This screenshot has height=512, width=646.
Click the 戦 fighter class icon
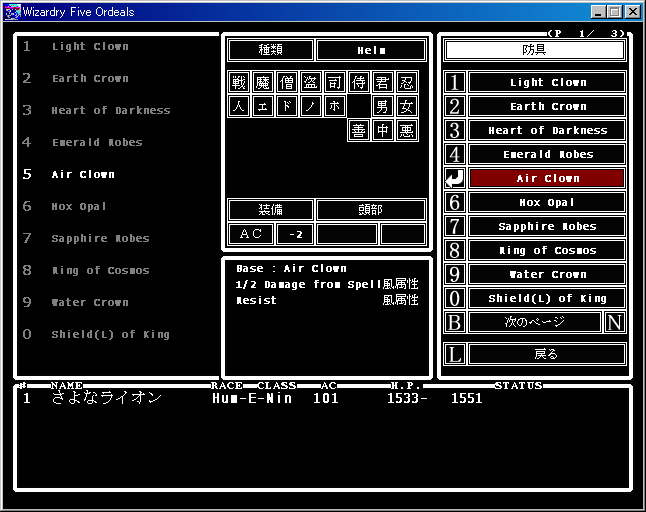tap(239, 82)
